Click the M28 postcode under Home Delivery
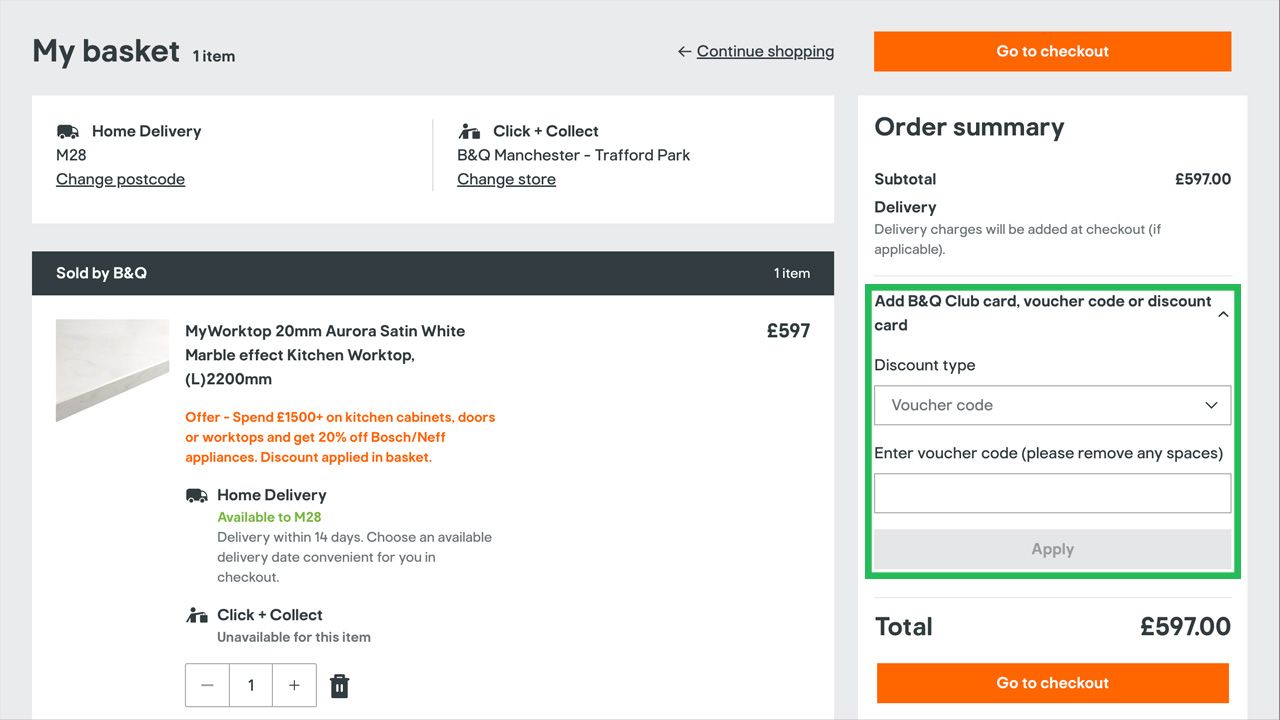 tap(72, 155)
